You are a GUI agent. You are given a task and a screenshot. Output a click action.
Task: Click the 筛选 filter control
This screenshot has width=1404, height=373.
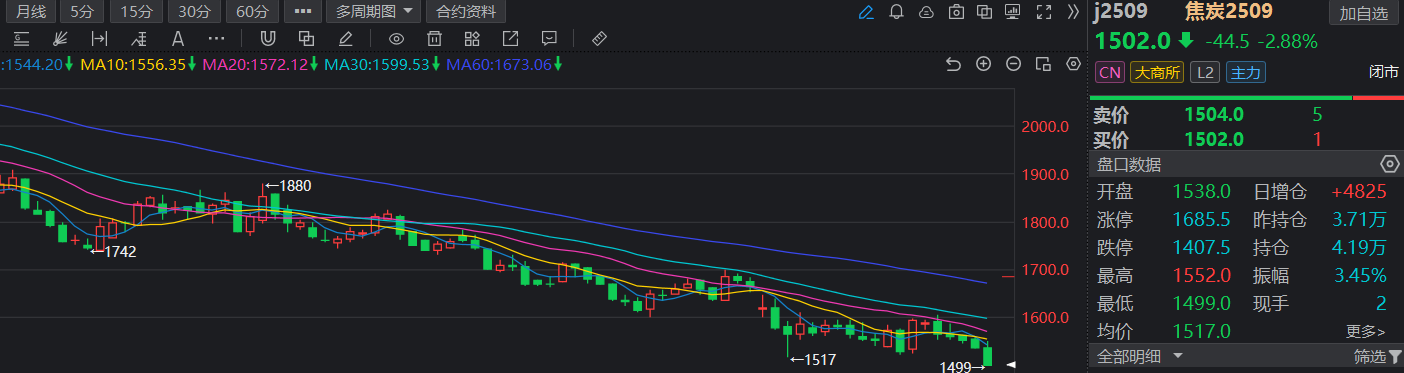pos(1377,356)
